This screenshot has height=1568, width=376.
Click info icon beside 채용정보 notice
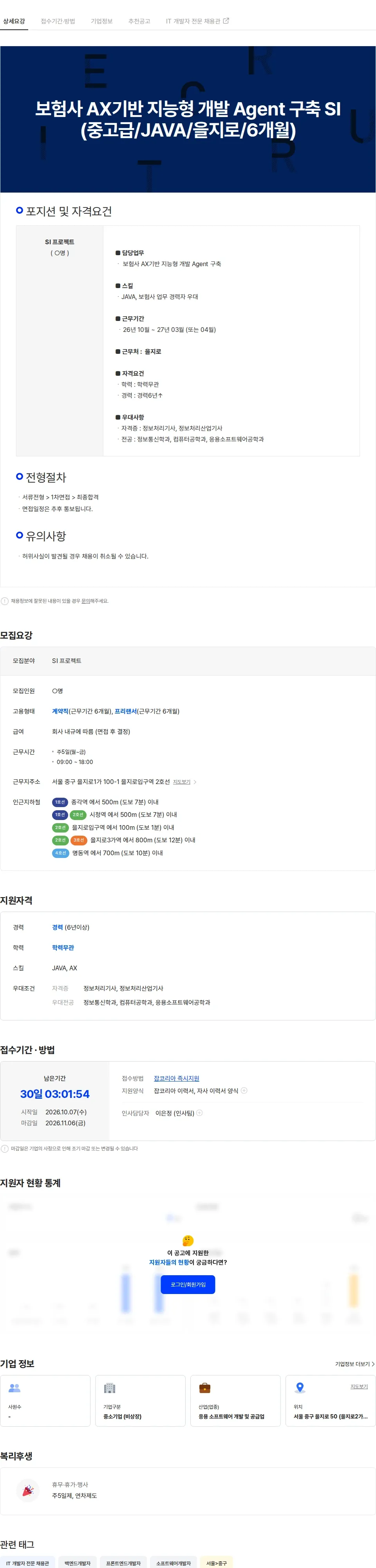[5, 601]
